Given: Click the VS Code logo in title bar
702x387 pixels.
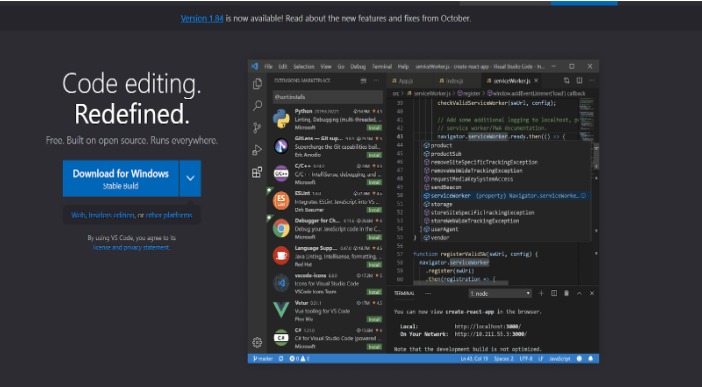Looking at the screenshot, I should click(x=255, y=66).
